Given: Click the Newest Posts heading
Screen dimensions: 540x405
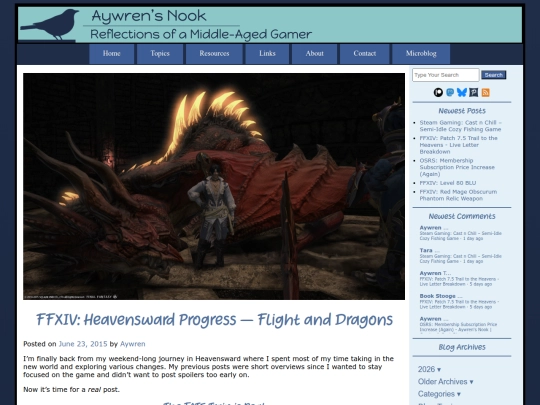Looking at the screenshot, I should pyautogui.click(x=462, y=111).
